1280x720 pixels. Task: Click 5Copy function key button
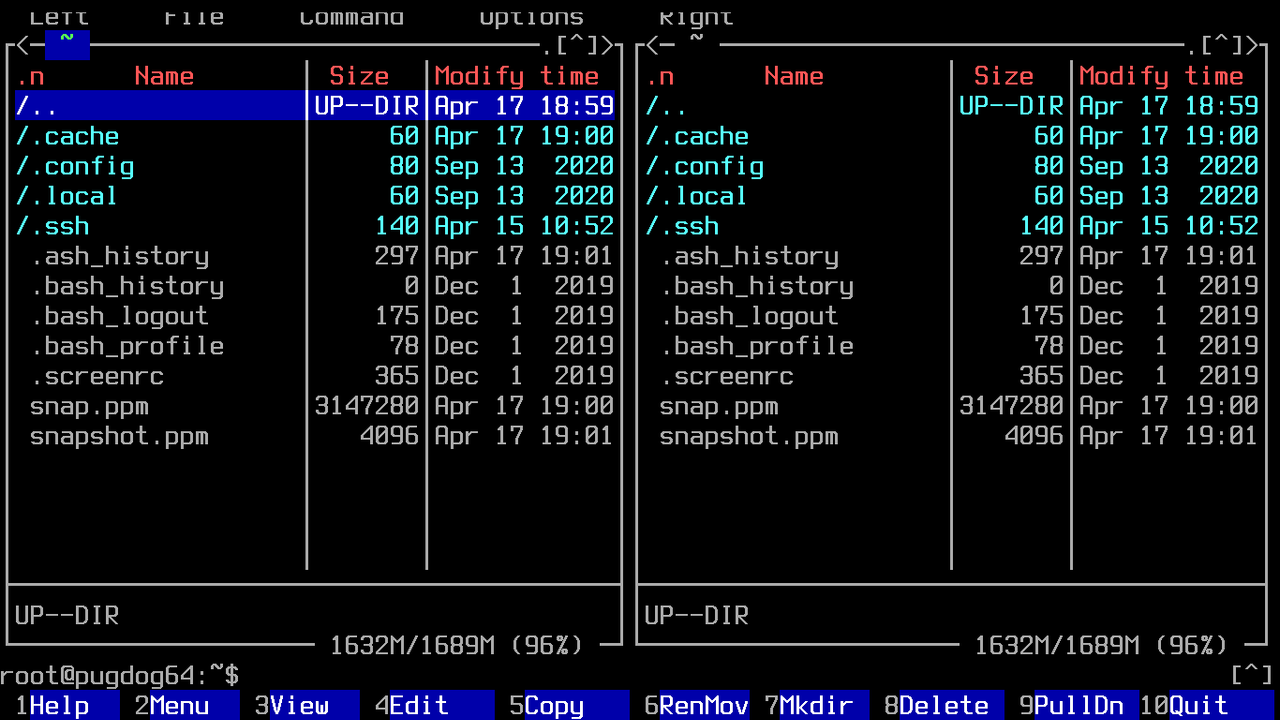569,705
